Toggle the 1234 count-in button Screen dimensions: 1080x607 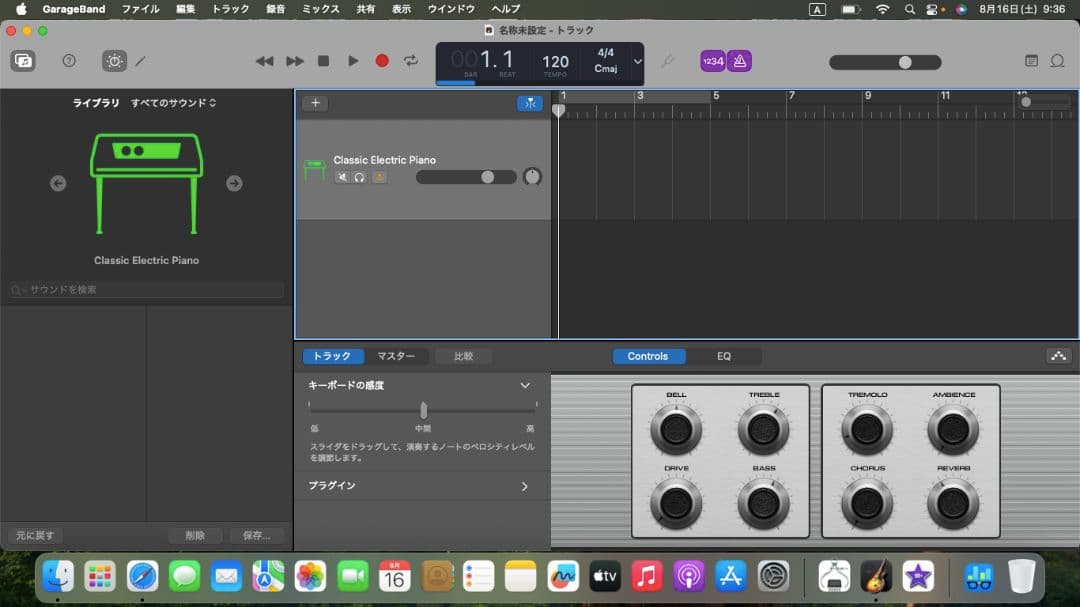(x=713, y=61)
